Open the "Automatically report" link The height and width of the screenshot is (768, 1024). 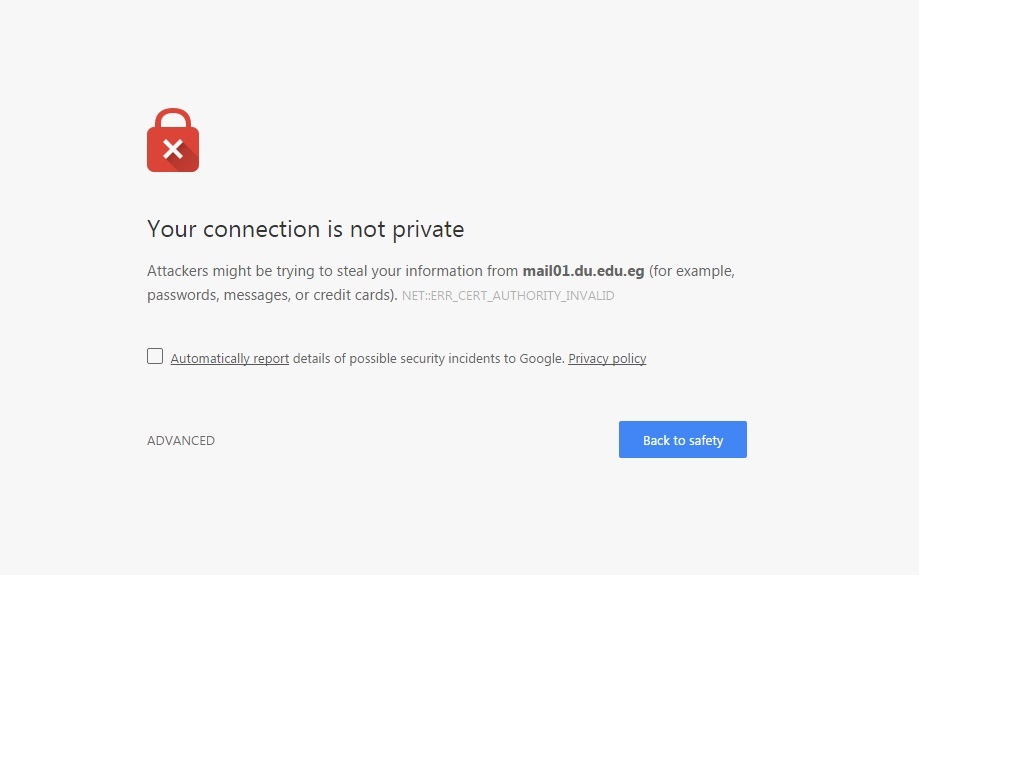229,359
